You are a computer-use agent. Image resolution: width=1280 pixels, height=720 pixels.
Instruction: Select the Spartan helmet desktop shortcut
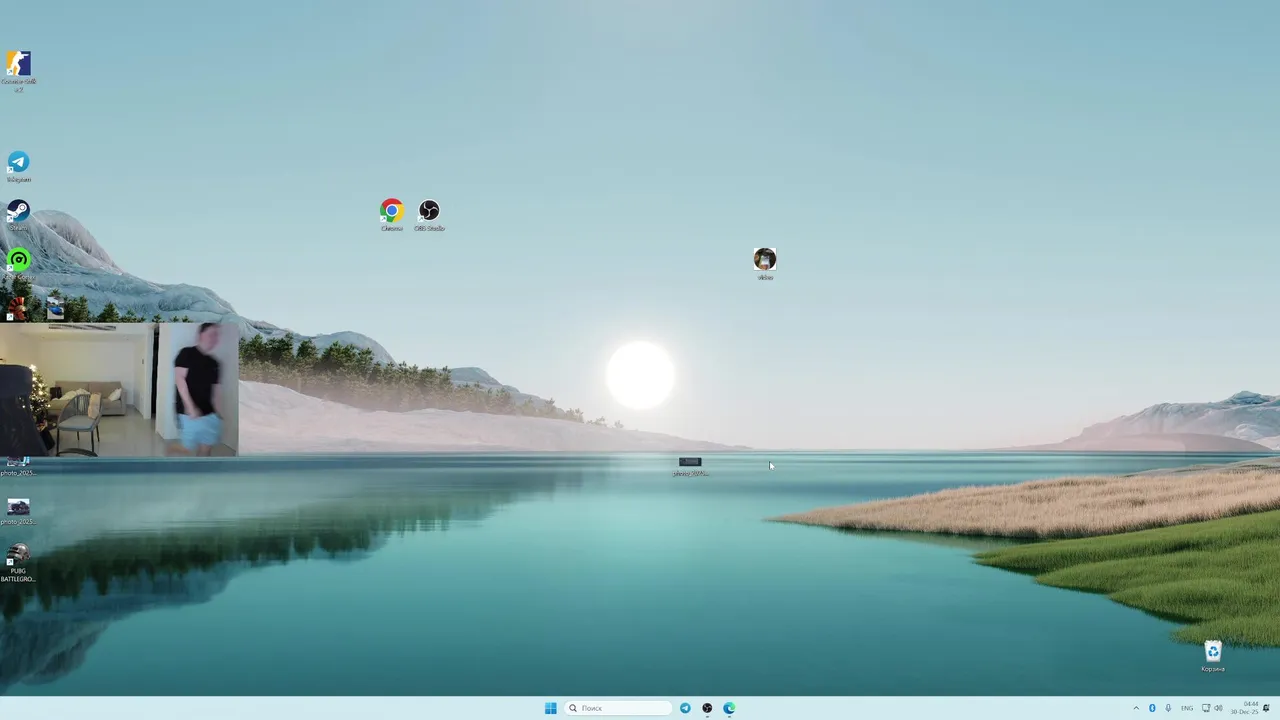click(x=17, y=308)
